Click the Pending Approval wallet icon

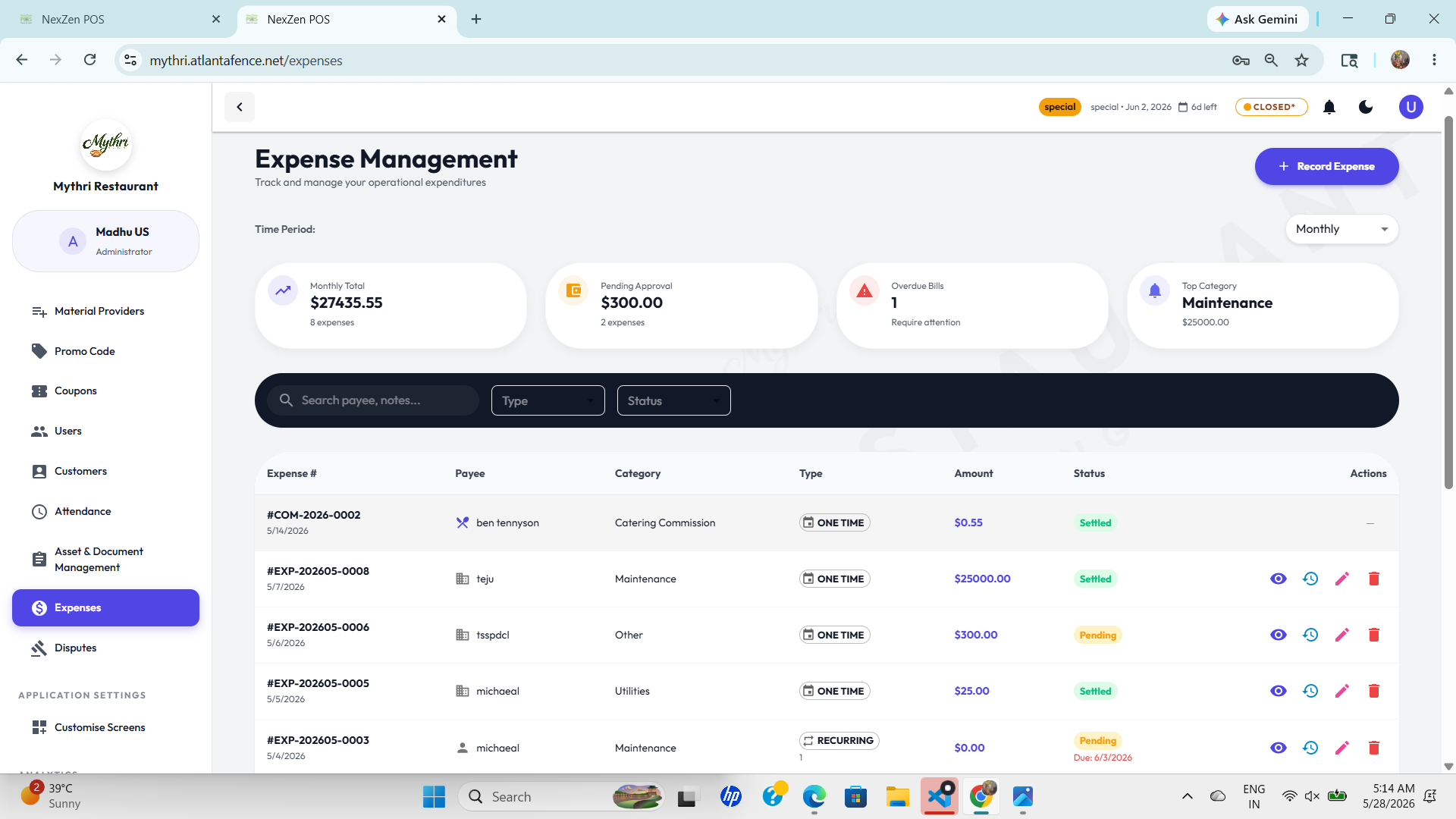point(574,290)
